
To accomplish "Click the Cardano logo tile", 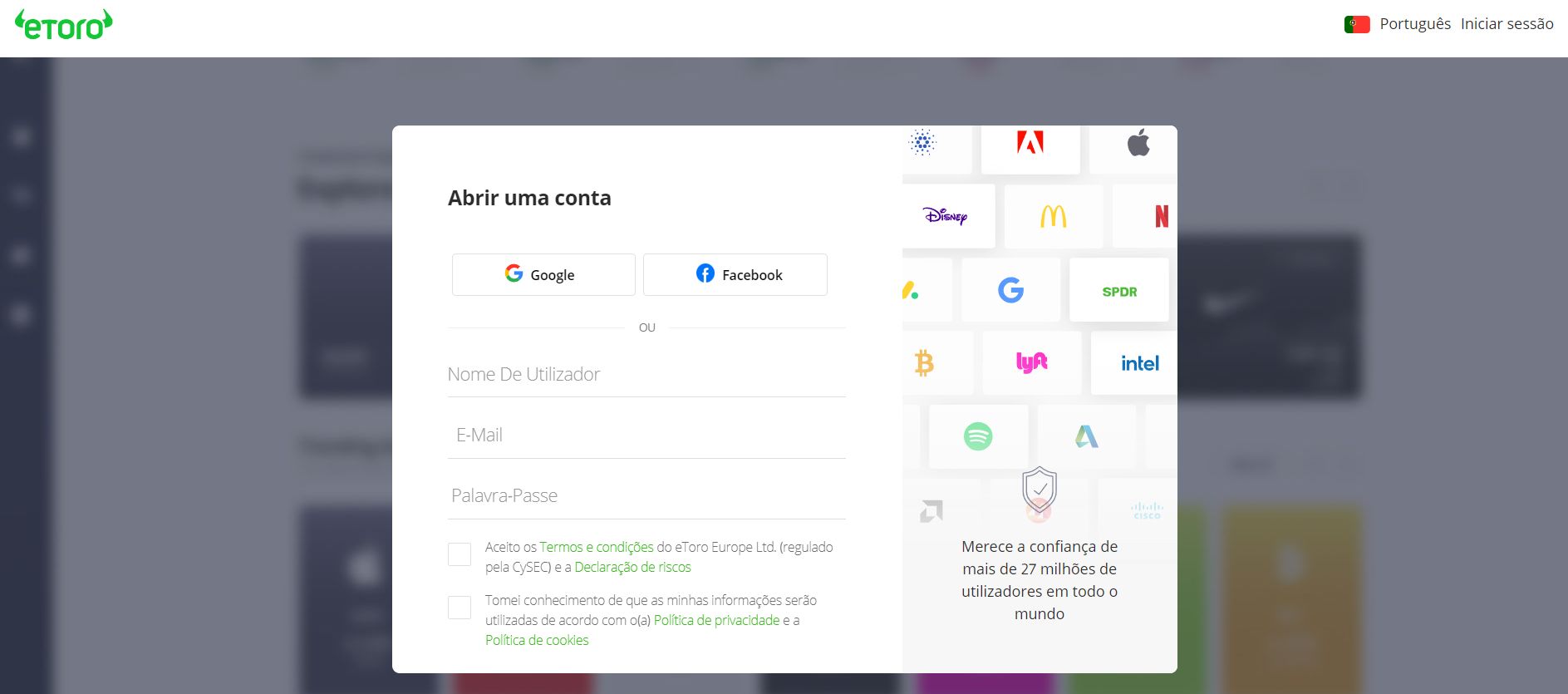I will click(937, 148).
